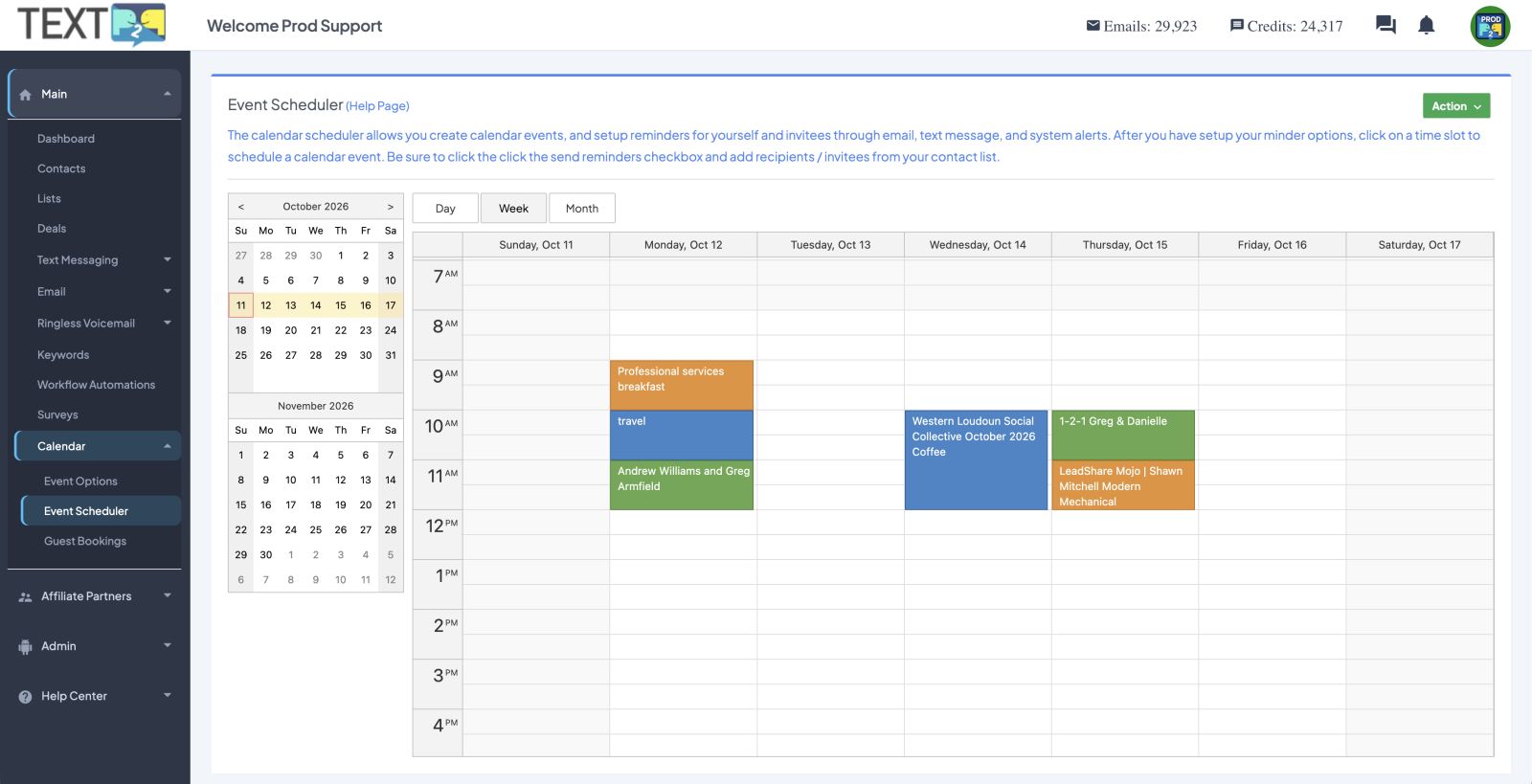The height and width of the screenshot is (784, 1532).
Task: Open the 1-2-1 Greg & Danielle event
Action: [1123, 435]
